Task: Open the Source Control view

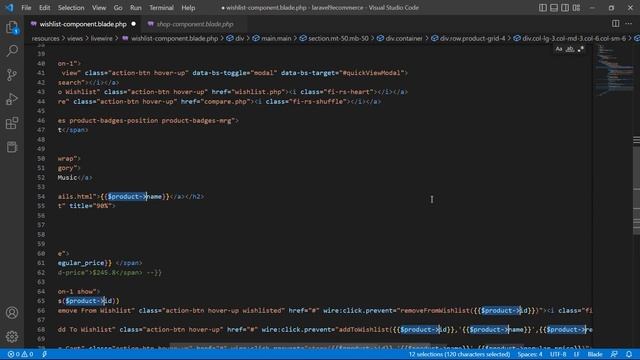Action: (12, 75)
